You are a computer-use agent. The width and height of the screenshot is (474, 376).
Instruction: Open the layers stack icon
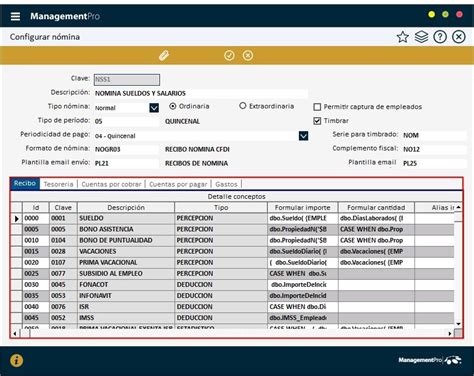tap(421, 37)
